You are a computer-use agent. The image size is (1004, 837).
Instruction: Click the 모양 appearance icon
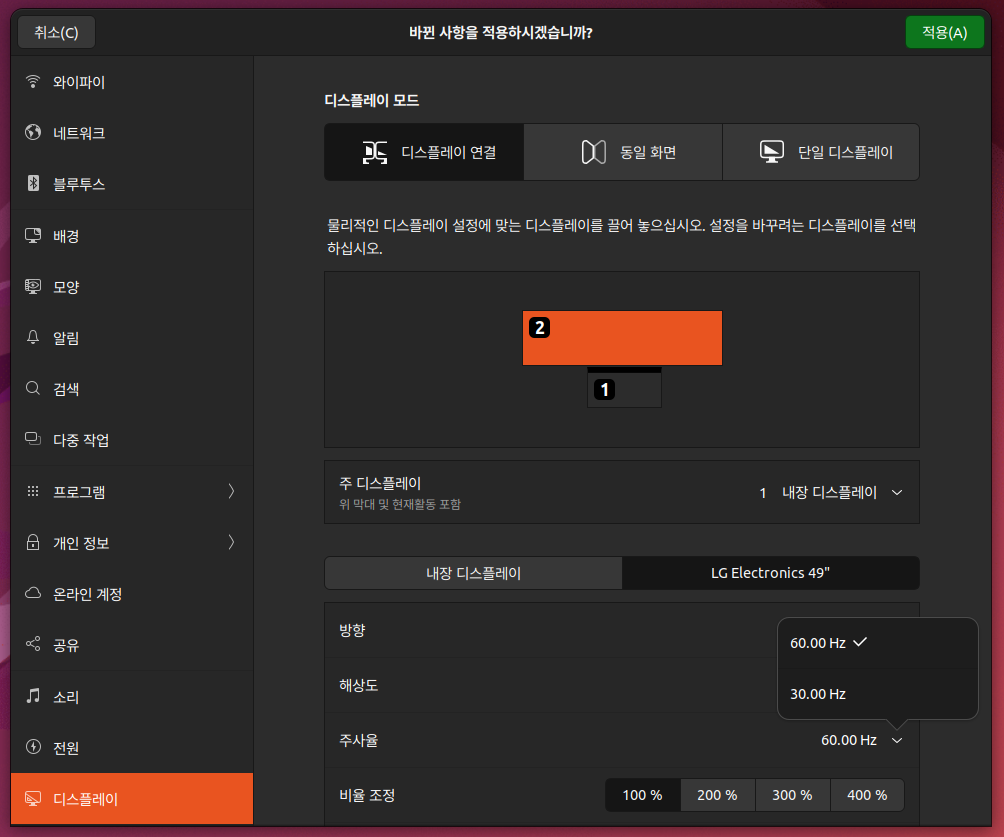[33, 286]
